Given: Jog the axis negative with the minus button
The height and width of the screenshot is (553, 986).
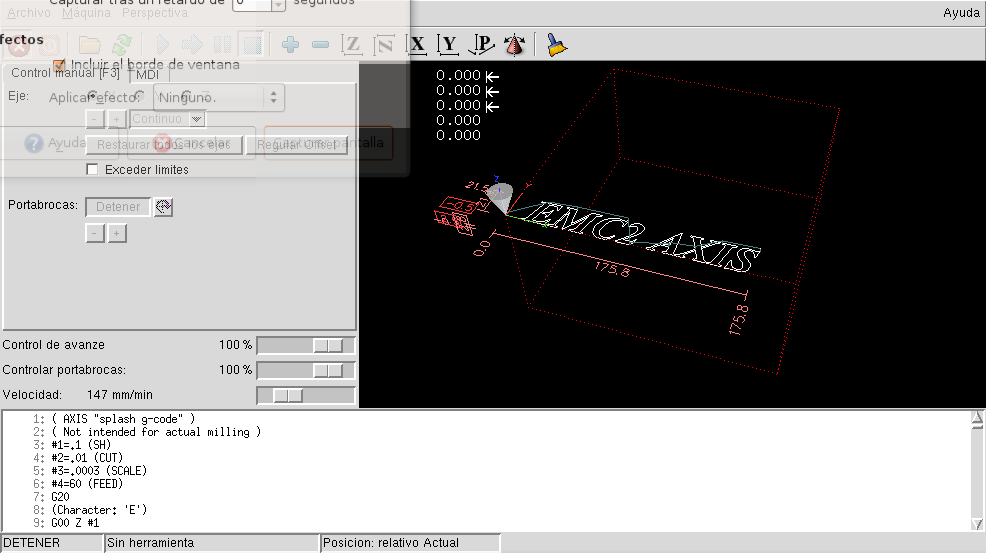Looking at the screenshot, I should pos(94,119).
